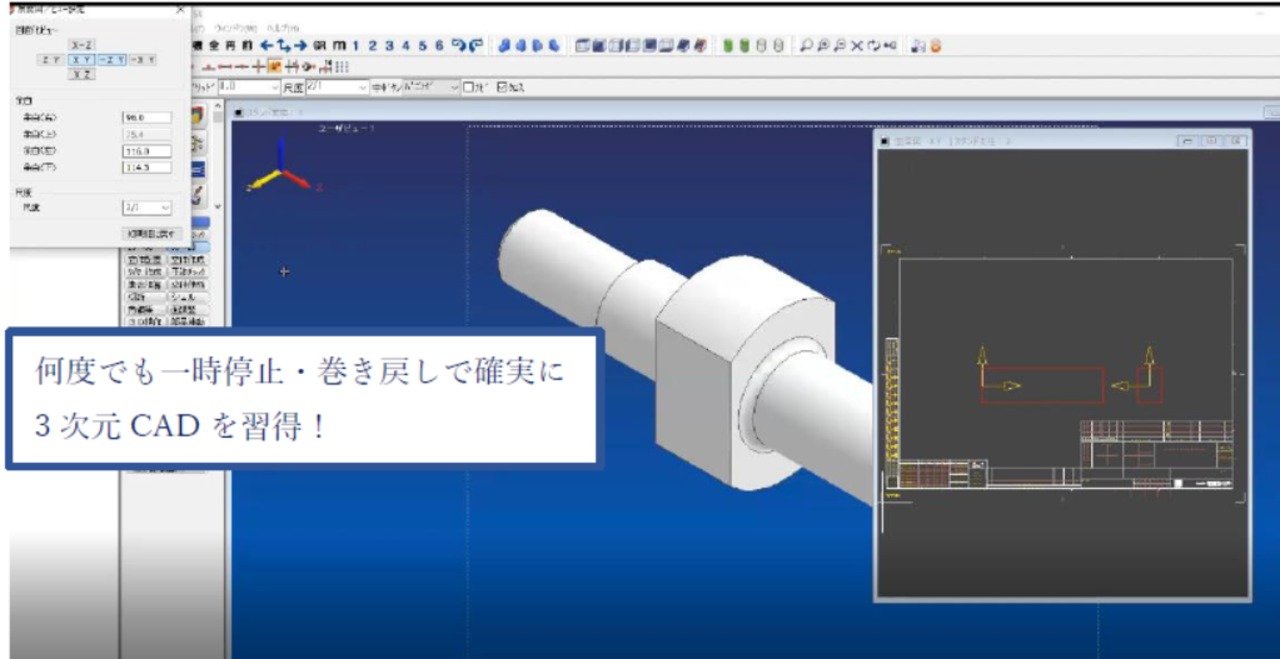
Task: Click the blue left arrow toolbar icon
Action: pyautogui.click(x=266, y=46)
